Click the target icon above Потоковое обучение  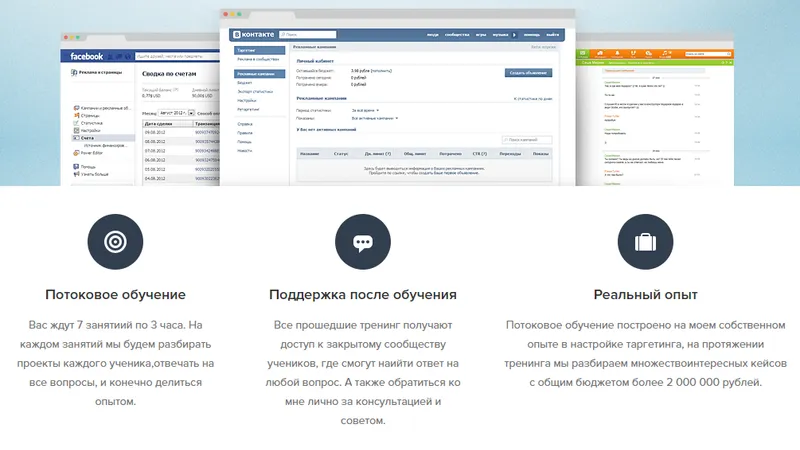pos(115,242)
